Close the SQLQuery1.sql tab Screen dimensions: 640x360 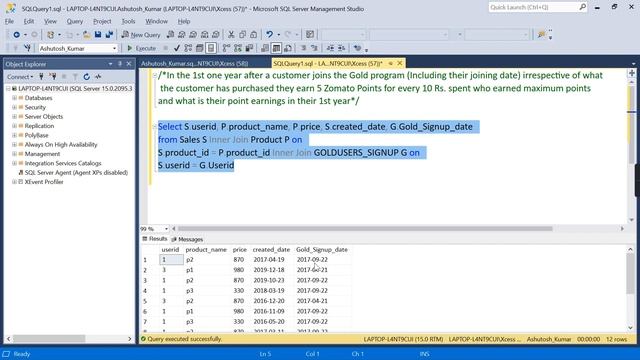pyautogui.click(x=400, y=63)
